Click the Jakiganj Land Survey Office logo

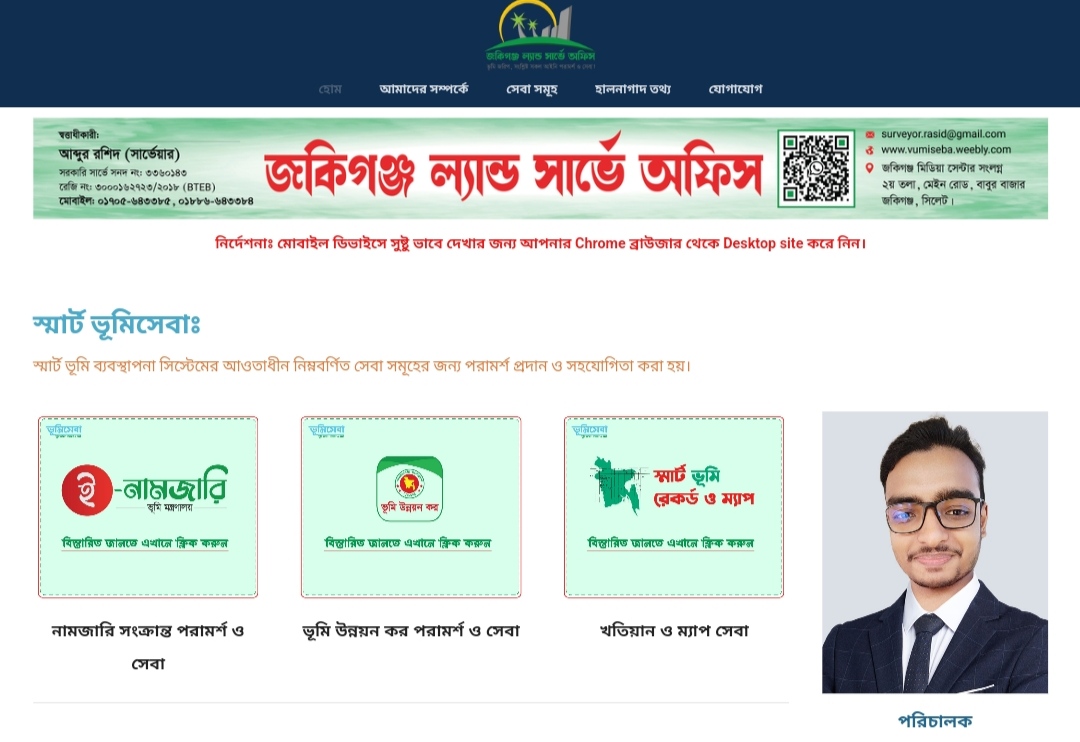540,35
